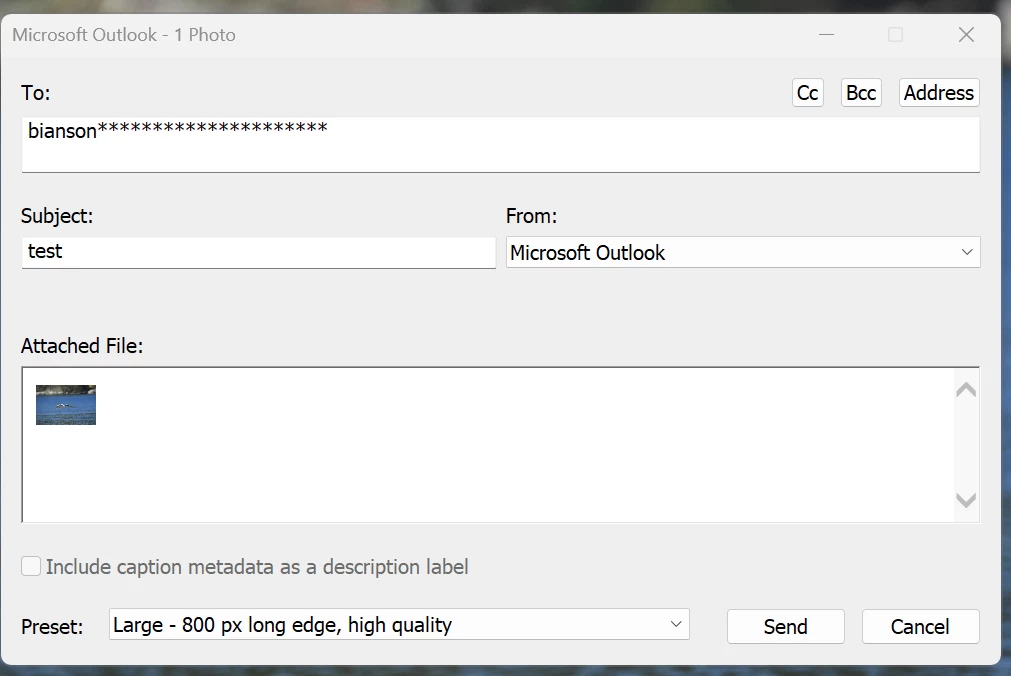
Task: Open the Address book button
Action: coord(939,93)
